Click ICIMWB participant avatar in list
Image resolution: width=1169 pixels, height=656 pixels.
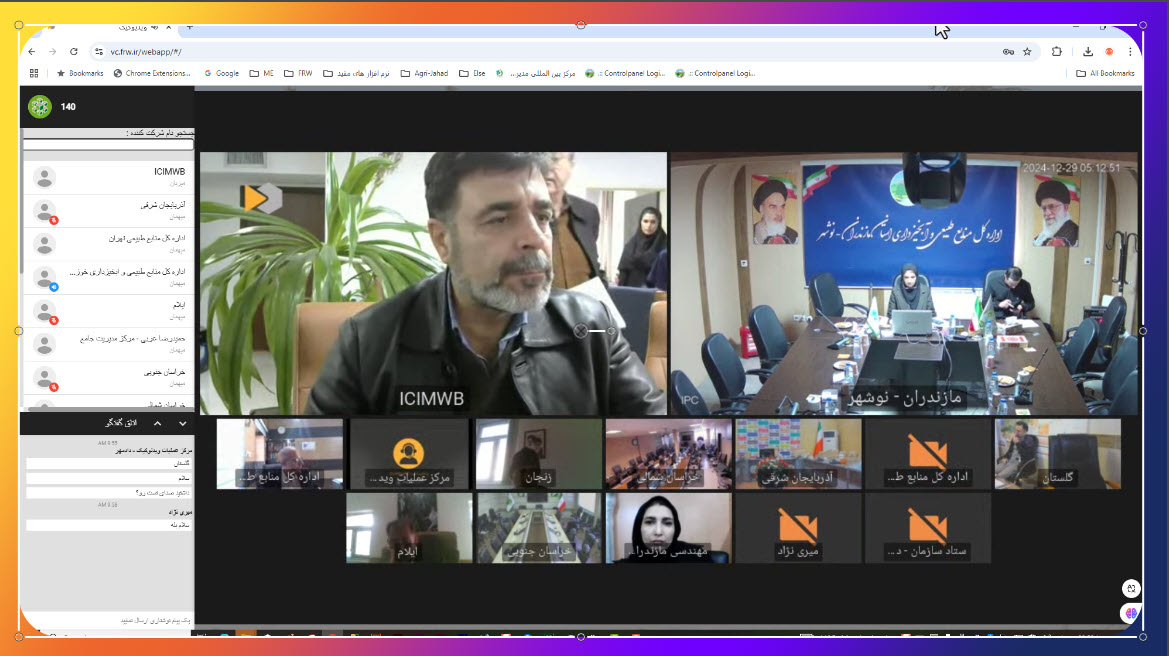click(x=44, y=177)
